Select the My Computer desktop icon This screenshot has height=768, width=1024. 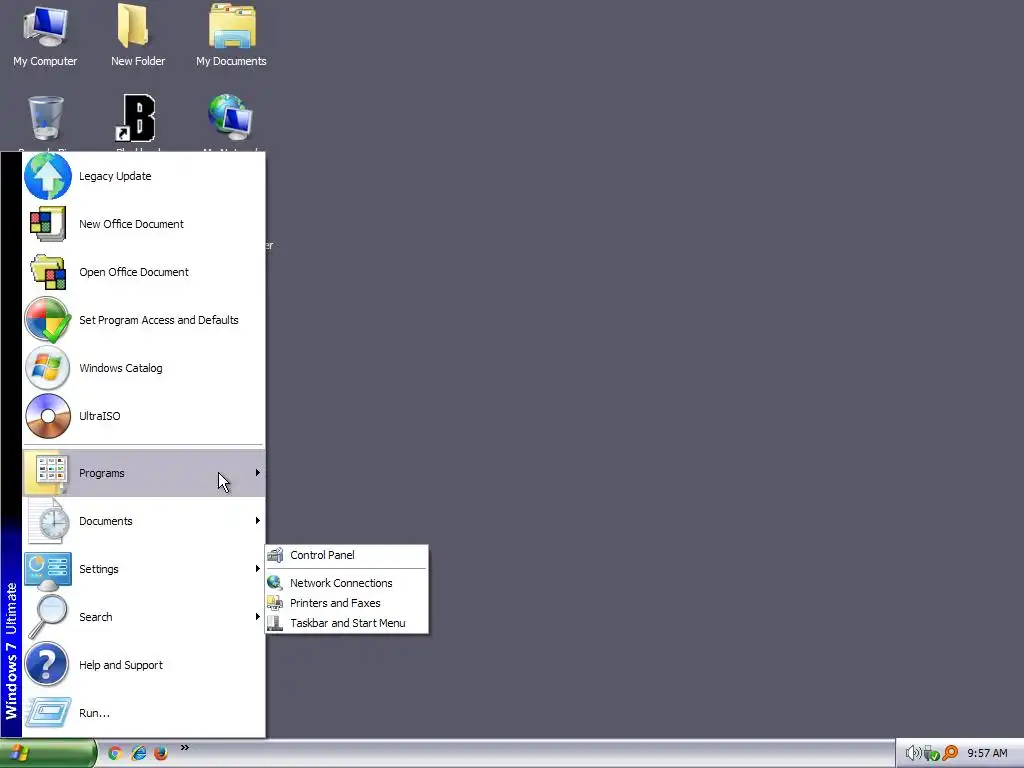point(45,35)
